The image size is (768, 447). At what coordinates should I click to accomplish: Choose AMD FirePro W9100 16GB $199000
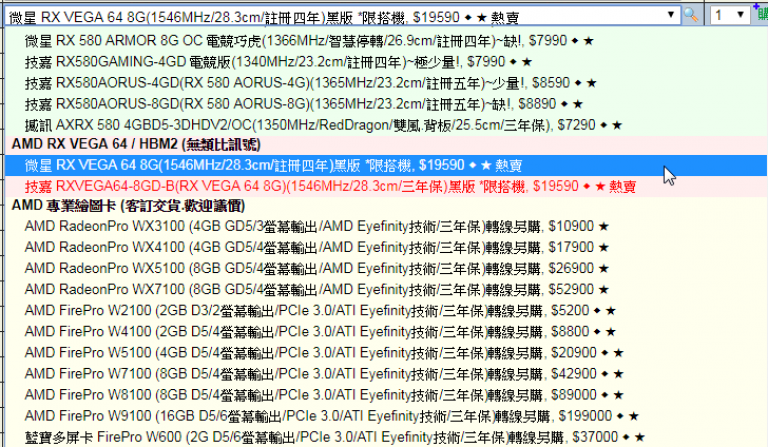pos(386,416)
